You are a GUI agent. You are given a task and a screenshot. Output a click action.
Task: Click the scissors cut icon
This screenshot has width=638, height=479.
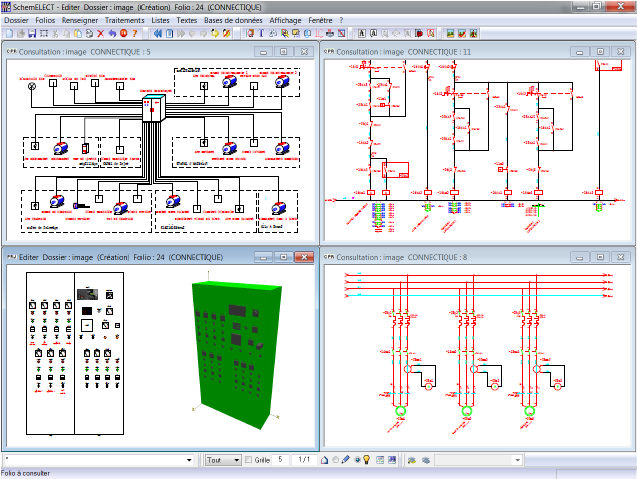(x=55, y=33)
